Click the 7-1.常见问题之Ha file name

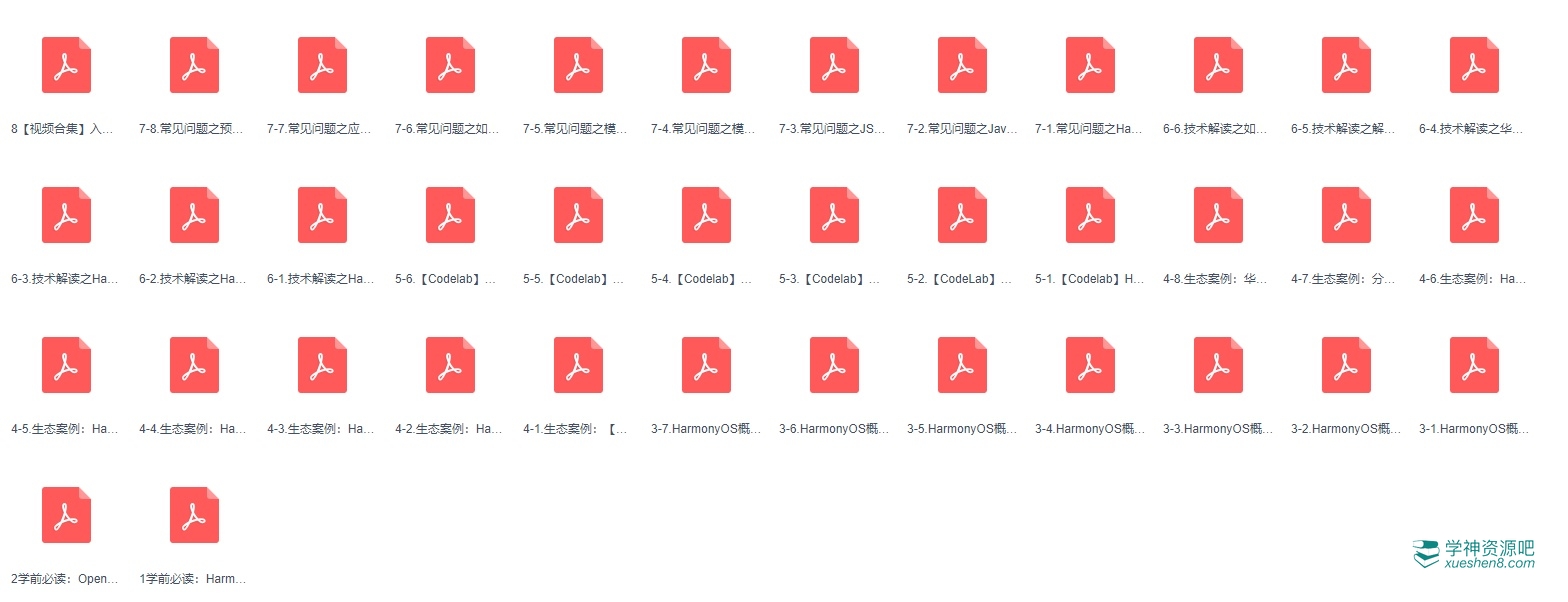tap(1088, 129)
